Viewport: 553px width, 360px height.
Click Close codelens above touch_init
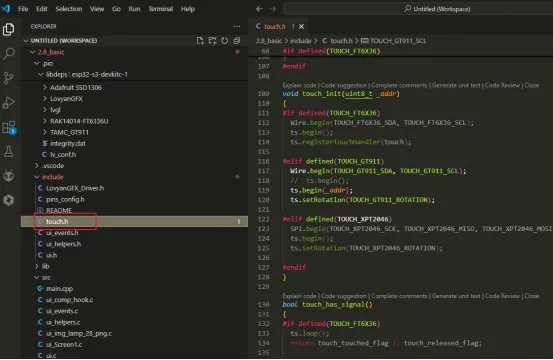coord(531,85)
